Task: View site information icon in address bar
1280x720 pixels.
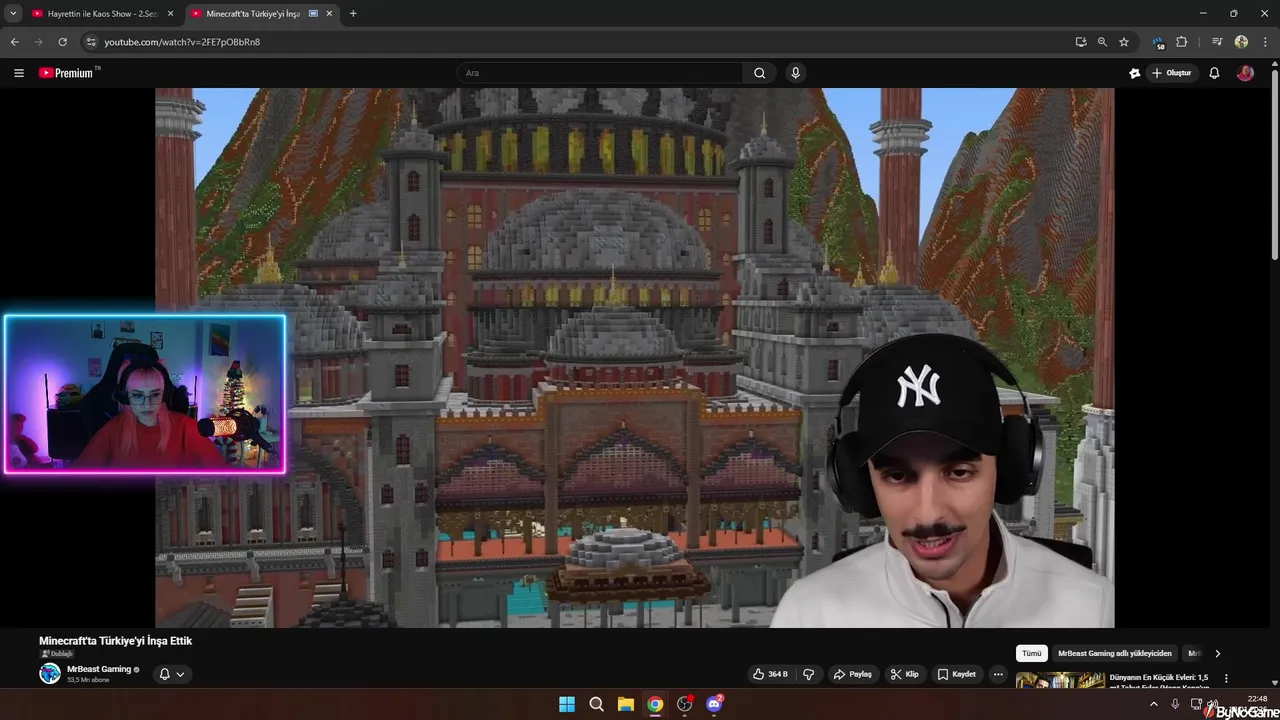Action: click(91, 42)
